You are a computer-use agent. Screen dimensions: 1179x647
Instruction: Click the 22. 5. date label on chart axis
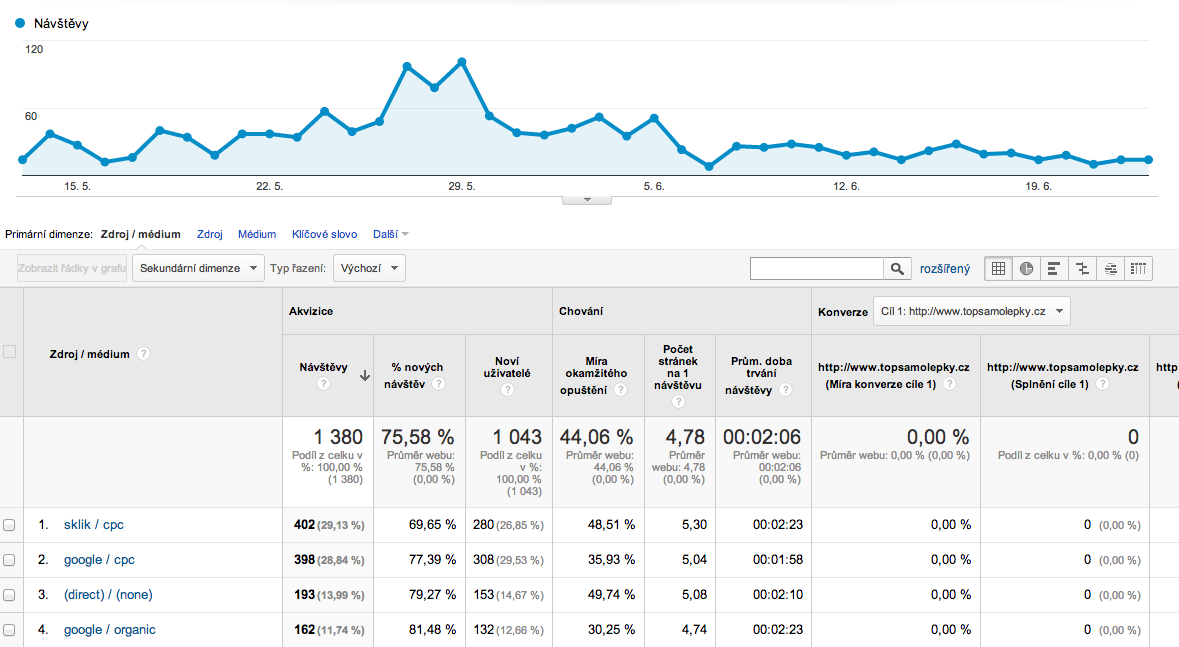coord(269,187)
